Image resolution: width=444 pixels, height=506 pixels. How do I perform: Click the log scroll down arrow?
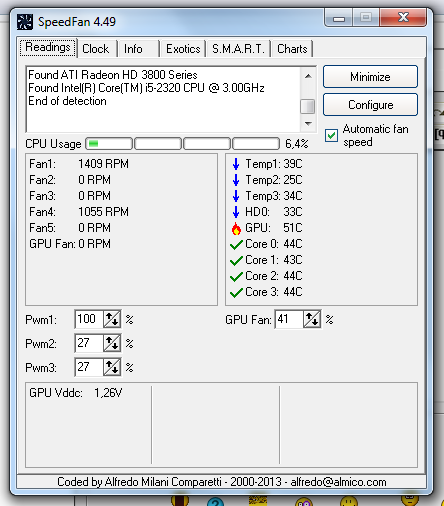pyautogui.click(x=308, y=124)
